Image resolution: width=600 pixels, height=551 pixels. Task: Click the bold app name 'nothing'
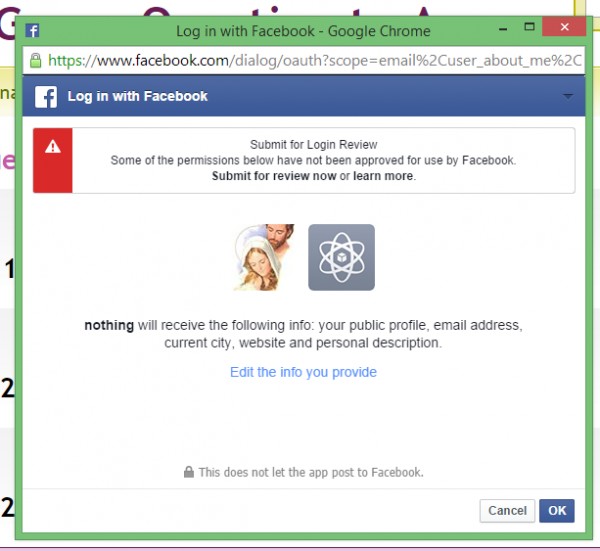pos(108,326)
